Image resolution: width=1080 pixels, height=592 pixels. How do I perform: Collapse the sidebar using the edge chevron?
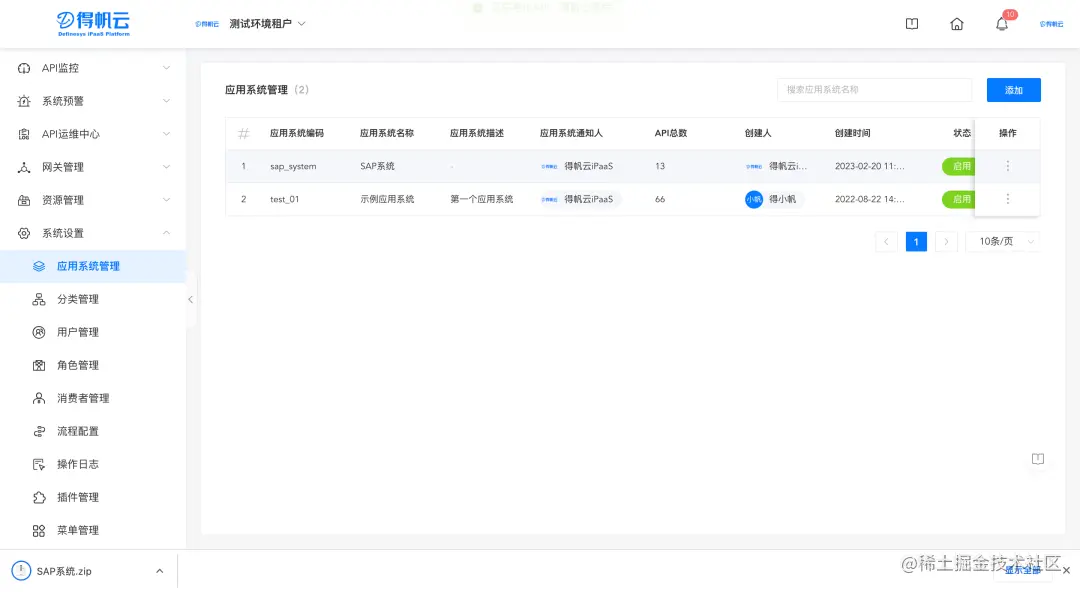190,298
